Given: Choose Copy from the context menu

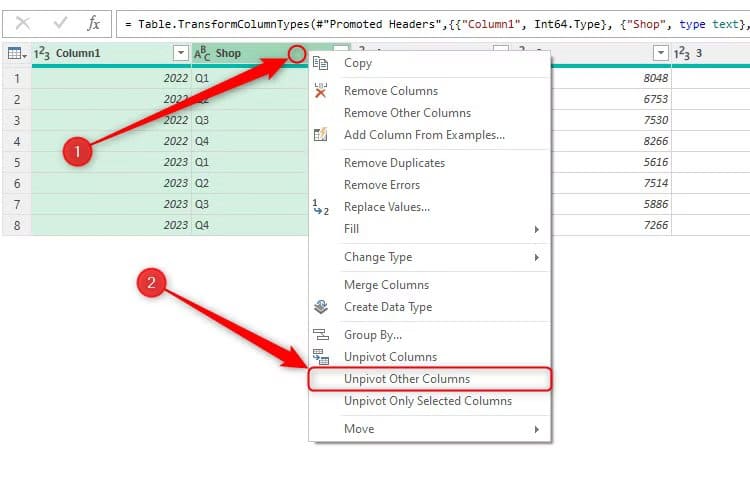Looking at the screenshot, I should coord(430,63).
